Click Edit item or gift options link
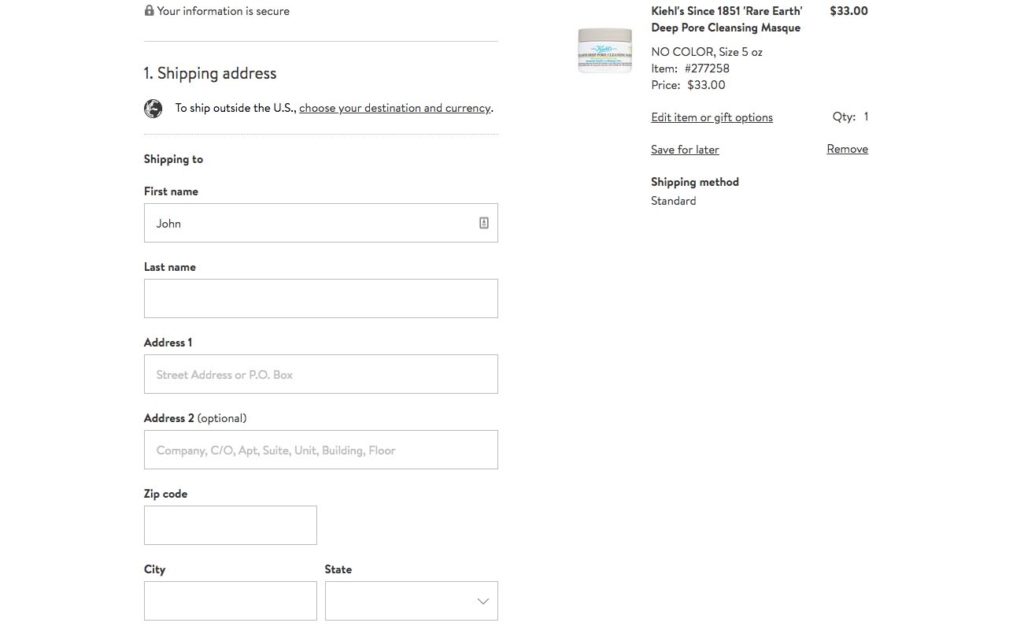 pyautogui.click(x=711, y=118)
